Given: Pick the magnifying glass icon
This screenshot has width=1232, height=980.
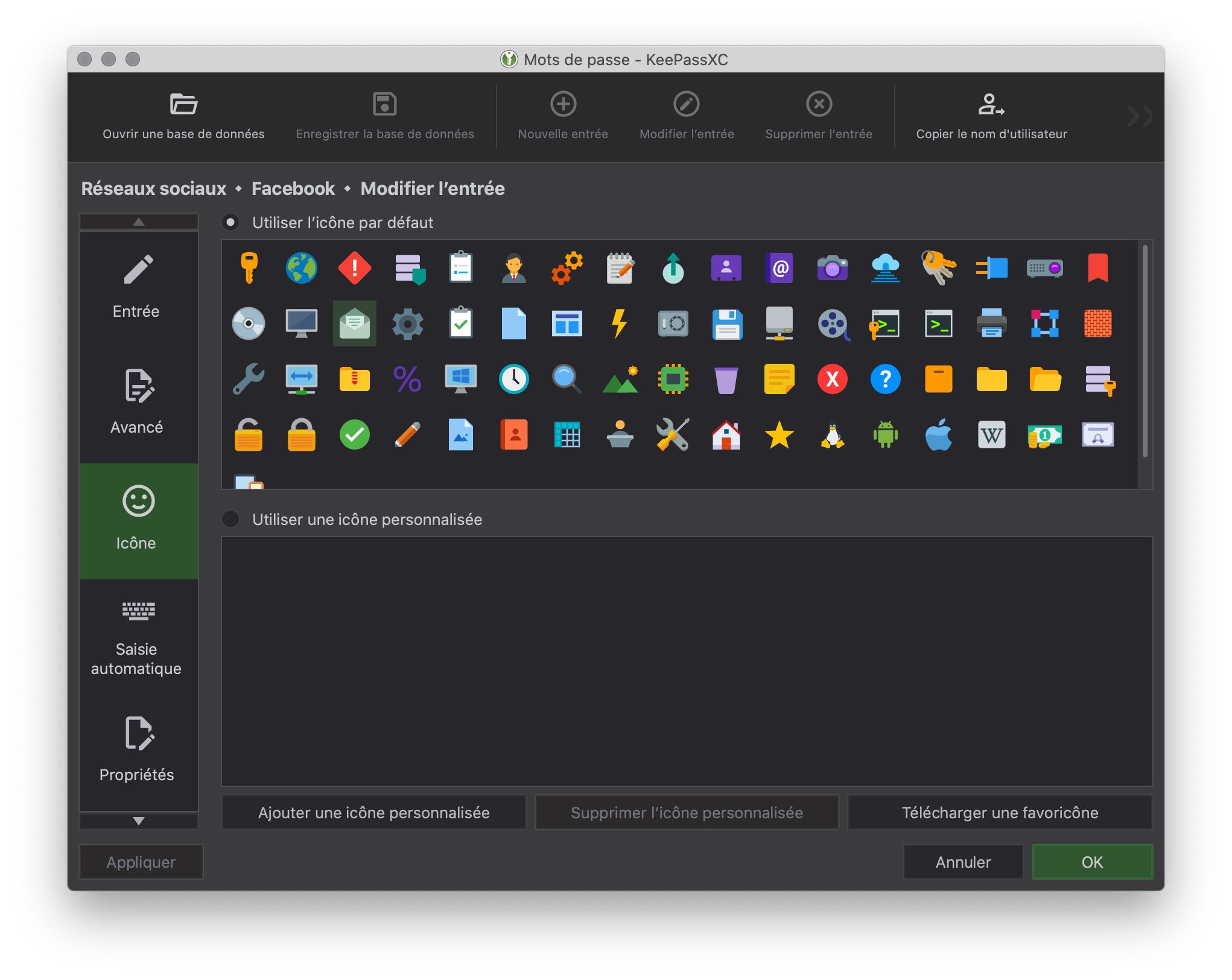Looking at the screenshot, I should pos(567,379).
